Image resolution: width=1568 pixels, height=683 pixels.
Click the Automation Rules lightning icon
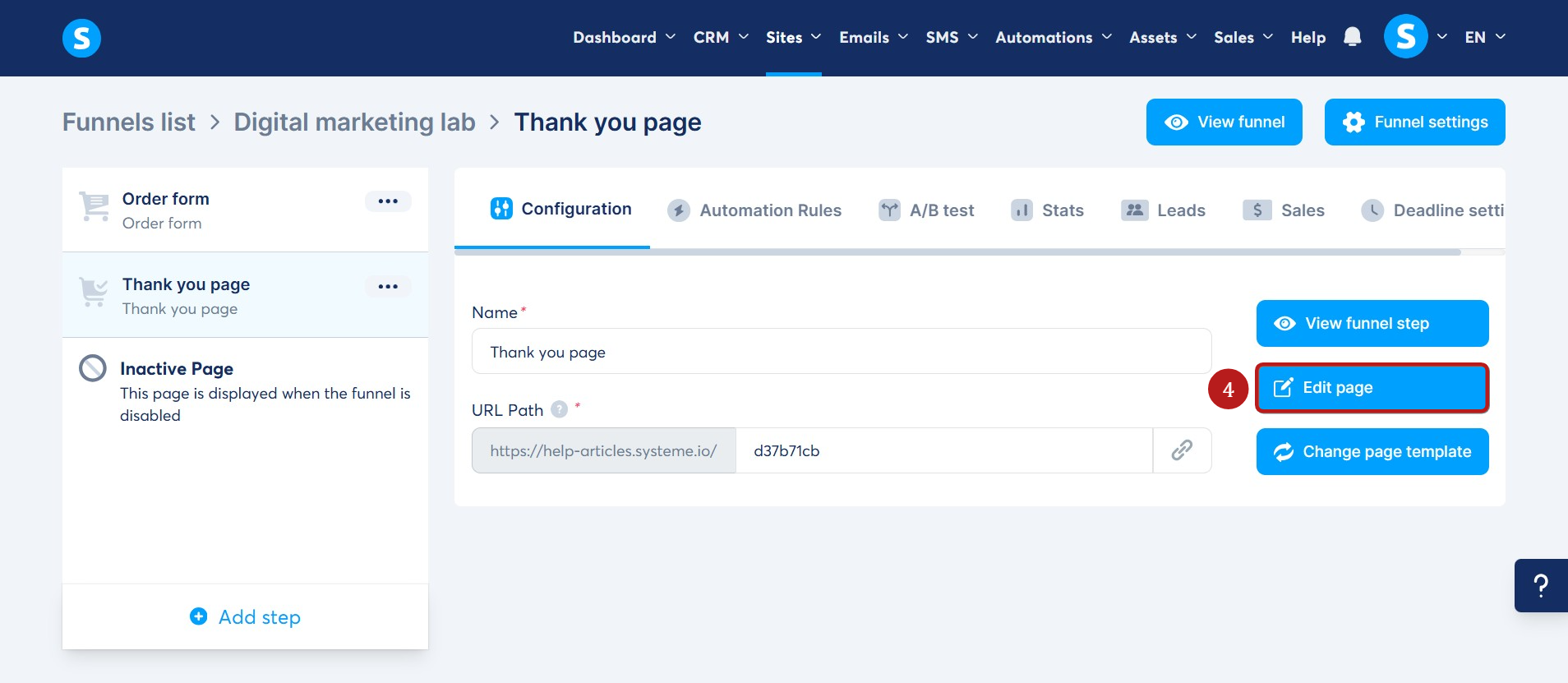[x=679, y=210]
